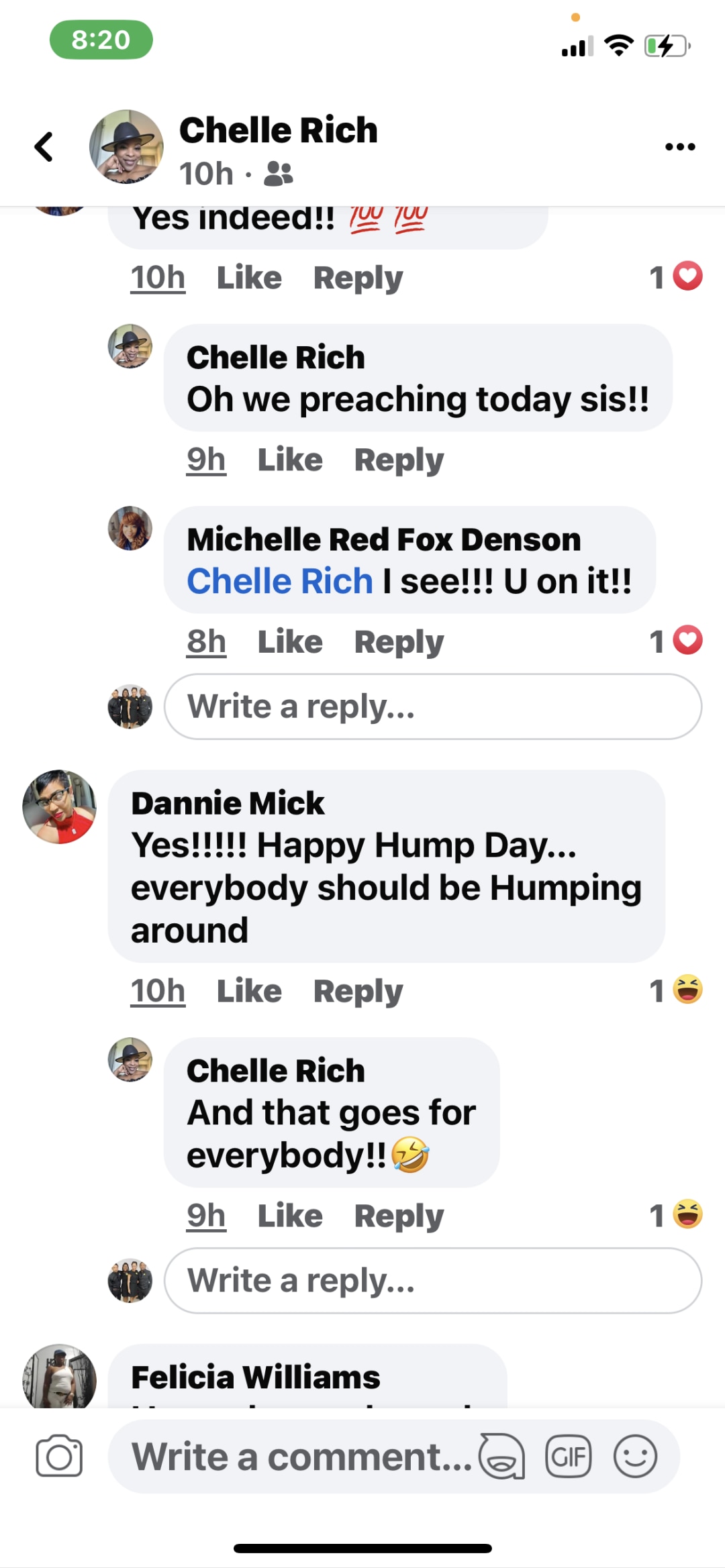The image size is (725, 1568).
Task: Like Chelle Rich's 'preaching today' reply
Action: coord(290,460)
